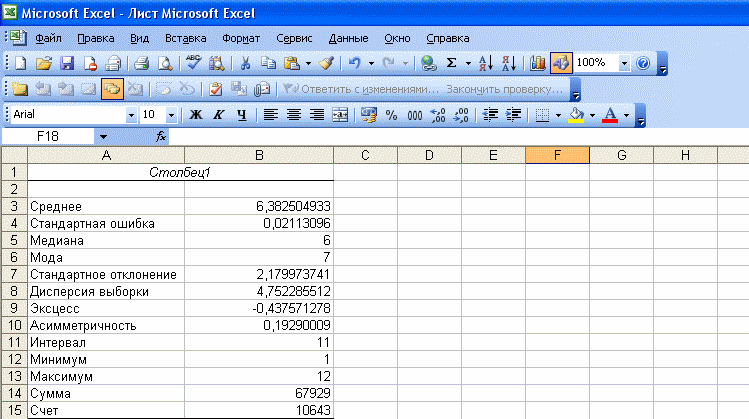Open file using the folder icon
The image size is (749, 419).
tap(43, 63)
